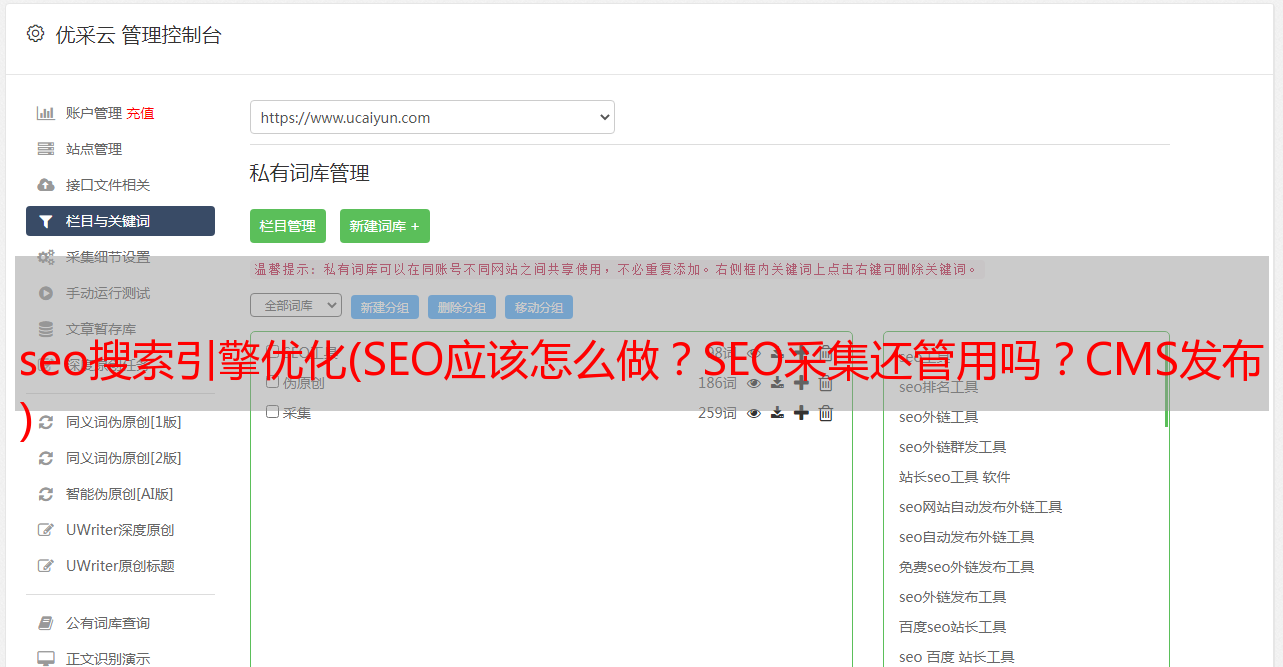The width and height of the screenshot is (1283, 667).
Task: Select keyword seo自动发布外链工具
Action: click(967, 537)
